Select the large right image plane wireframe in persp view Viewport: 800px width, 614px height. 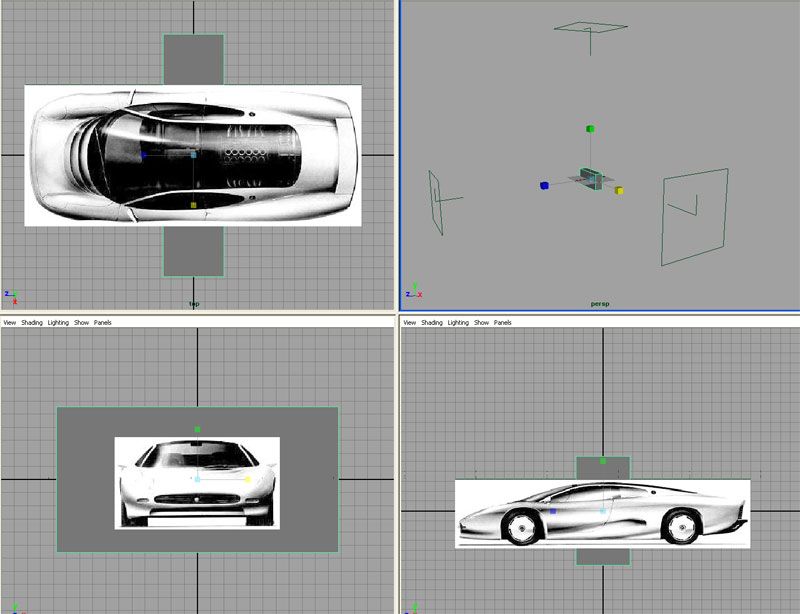pos(695,217)
